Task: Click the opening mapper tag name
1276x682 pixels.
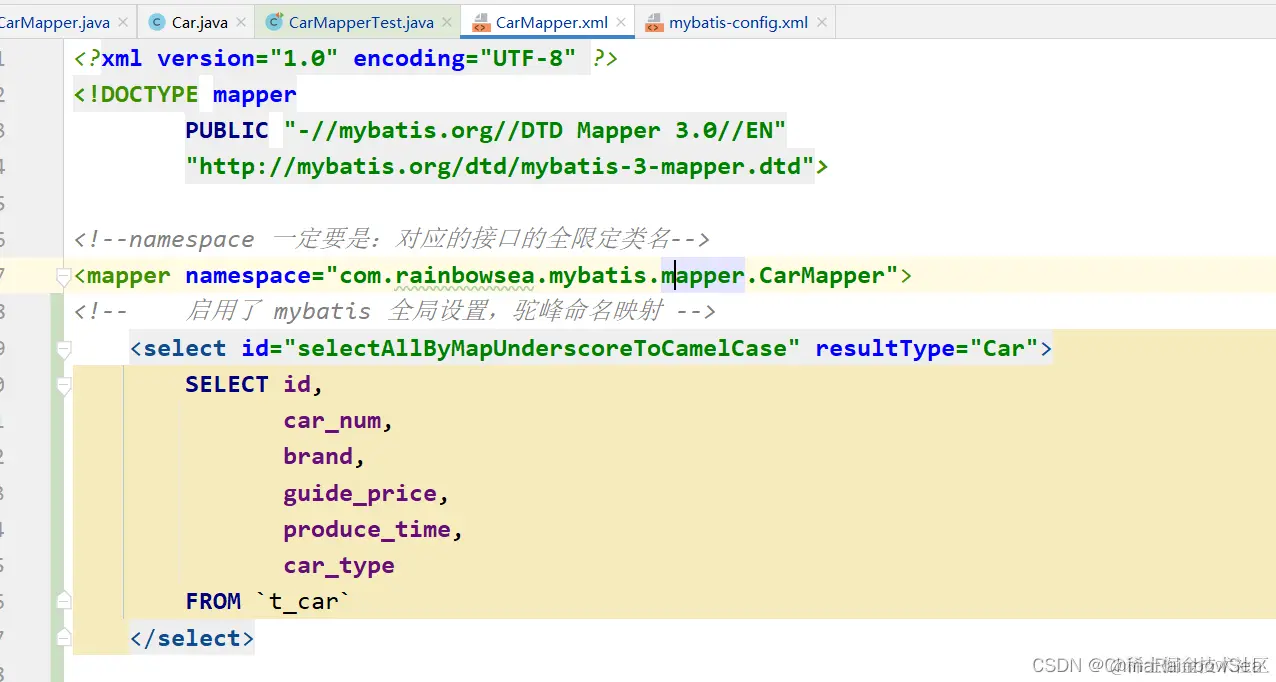Action: pos(129,276)
